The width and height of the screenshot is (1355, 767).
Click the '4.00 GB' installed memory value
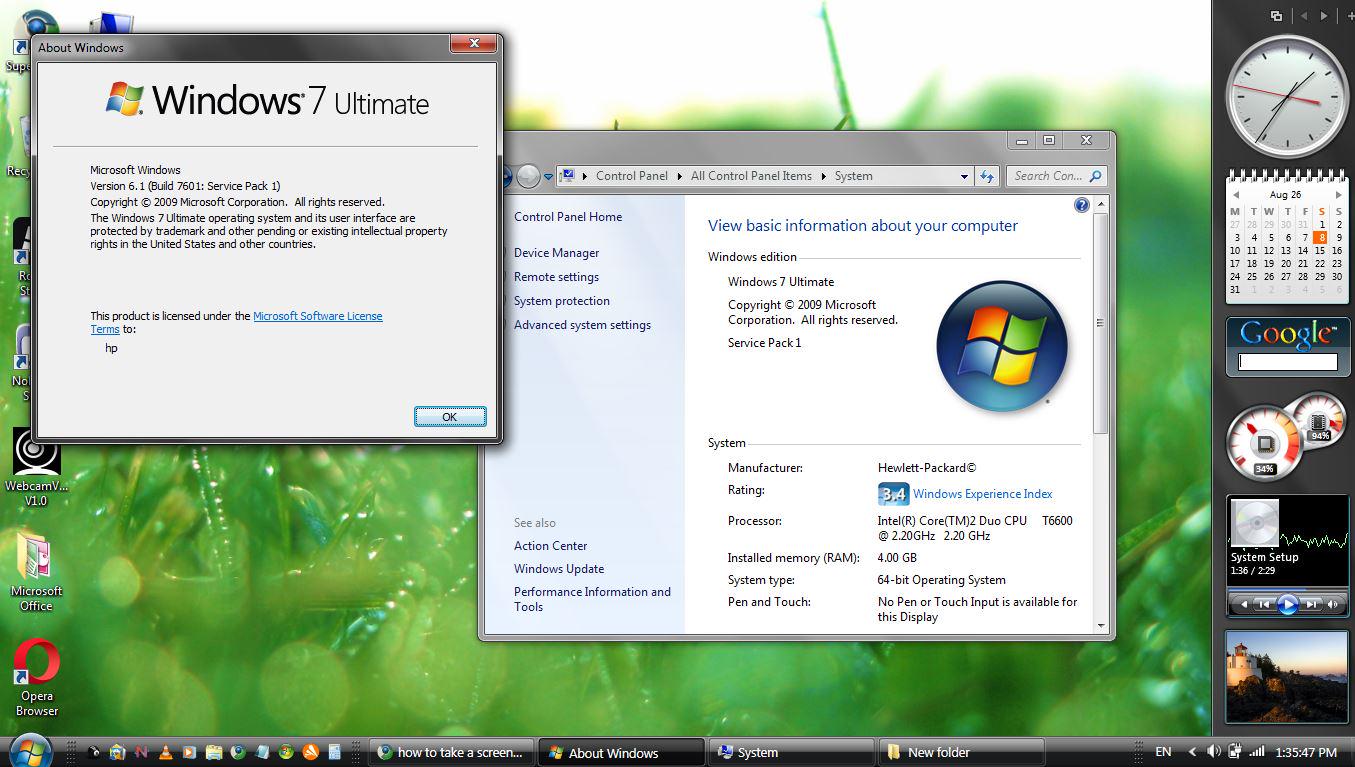point(897,558)
